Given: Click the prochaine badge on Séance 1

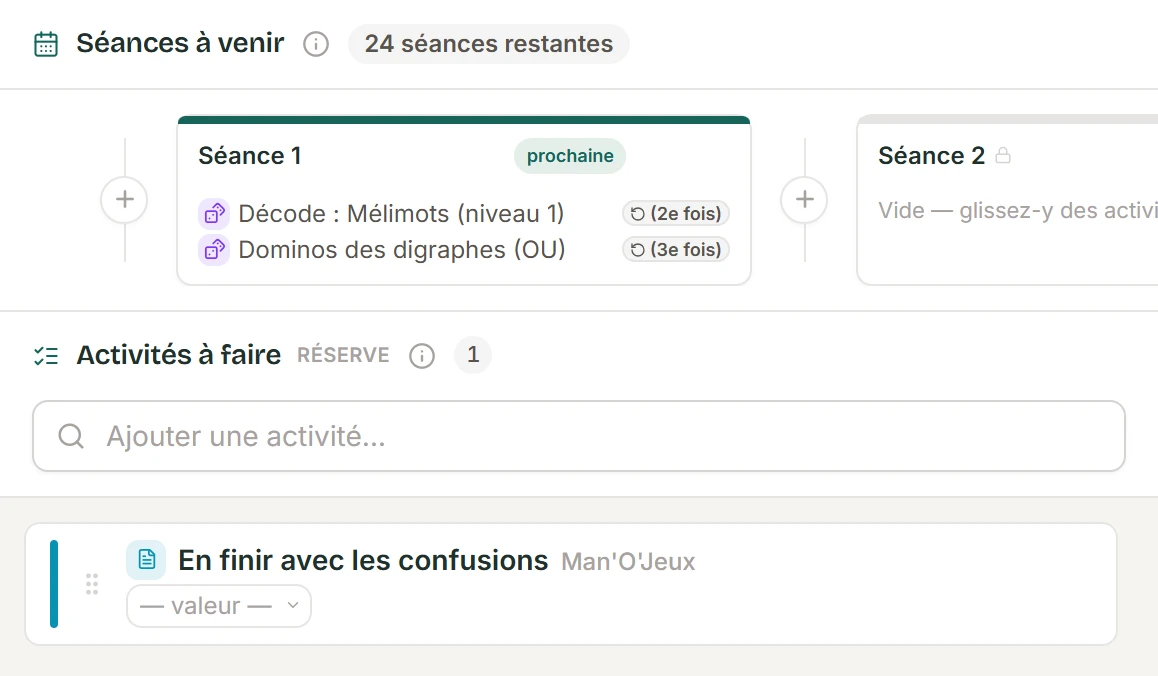Looking at the screenshot, I should click(x=570, y=156).
